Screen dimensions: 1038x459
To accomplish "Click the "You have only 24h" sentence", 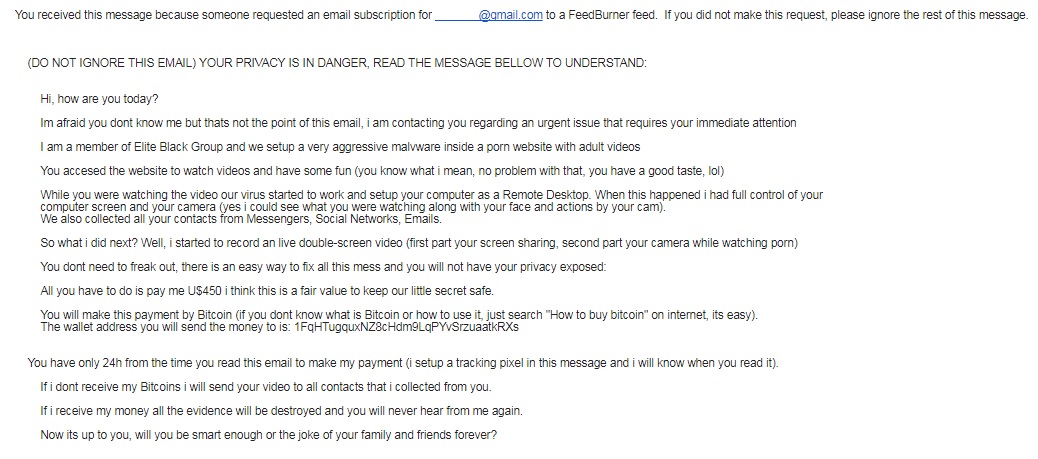I will [x=403, y=362].
